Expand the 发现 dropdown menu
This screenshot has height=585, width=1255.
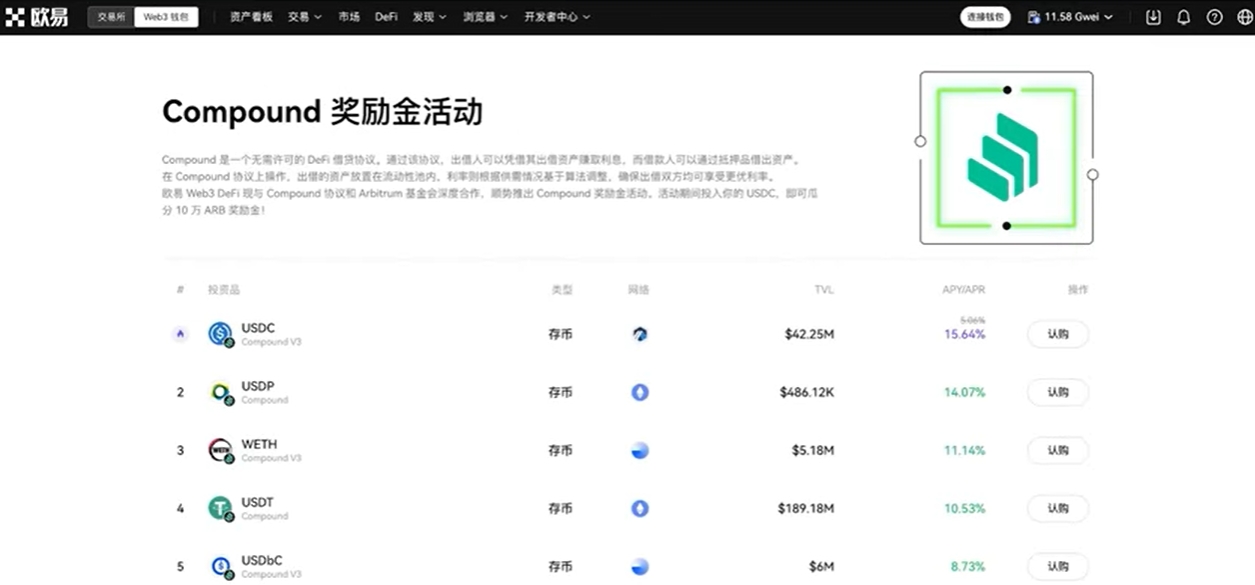[x=429, y=17]
